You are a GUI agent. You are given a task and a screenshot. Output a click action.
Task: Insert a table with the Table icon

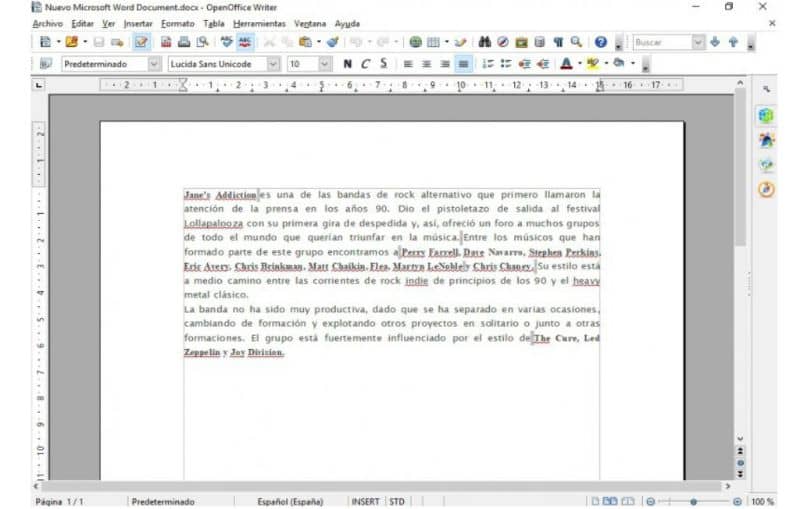coord(433,42)
